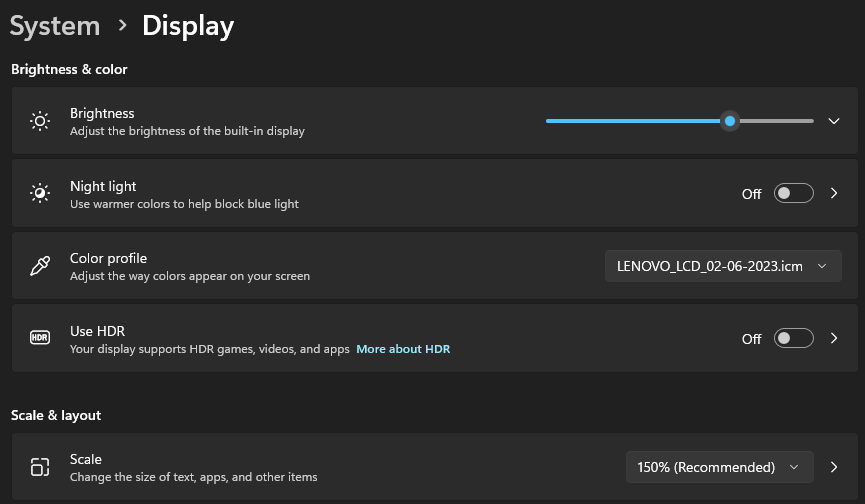The image size is (865, 504).
Task: Open the More about HDR link
Action: (403, 349)
